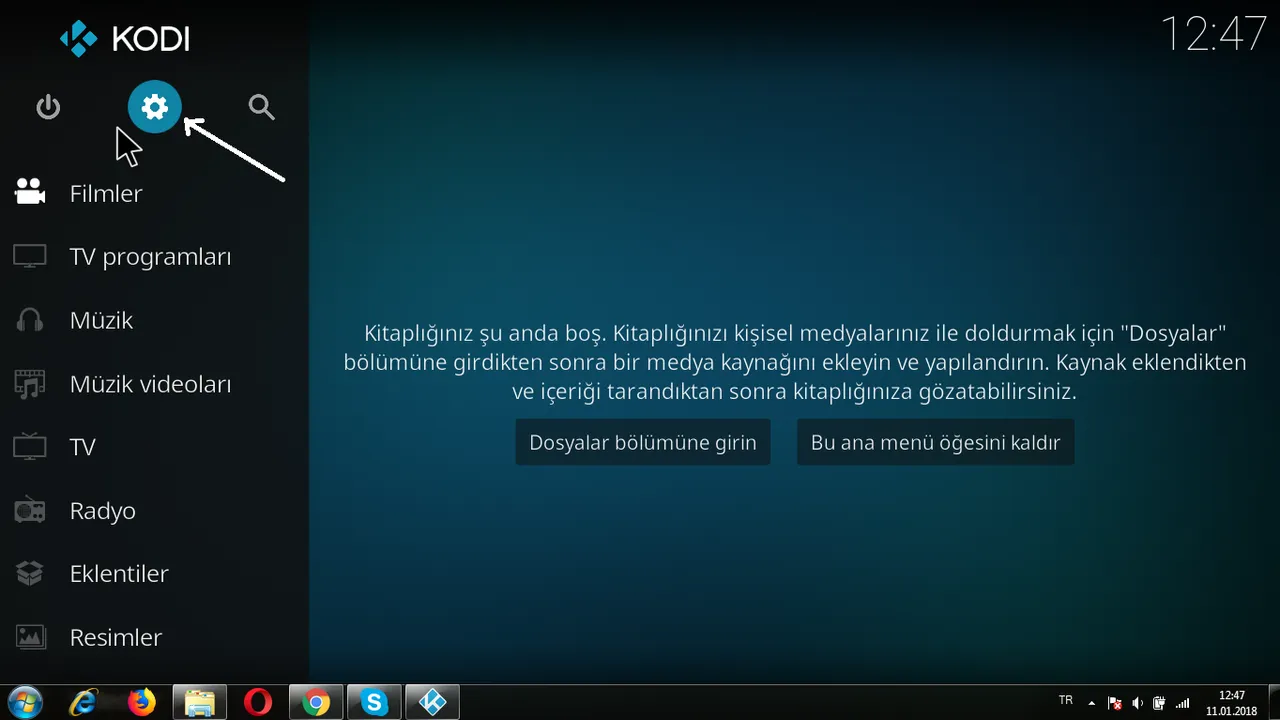Open the Action Center flag icon

pyautogui.click(x=1115, y=703)
